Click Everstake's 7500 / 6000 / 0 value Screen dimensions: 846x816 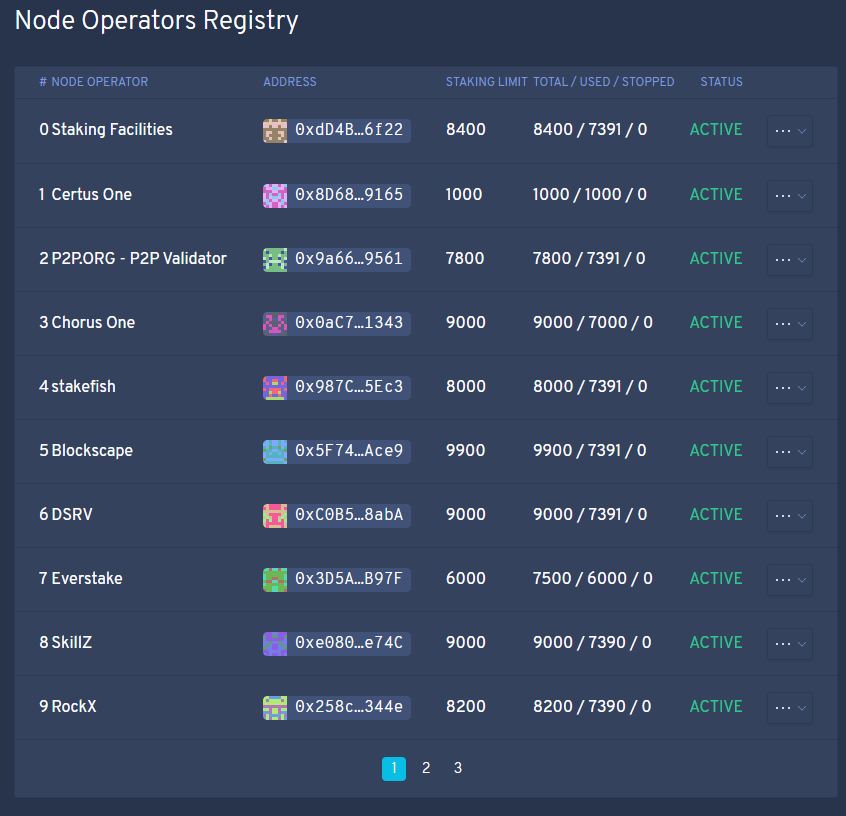tap(592, 579)
